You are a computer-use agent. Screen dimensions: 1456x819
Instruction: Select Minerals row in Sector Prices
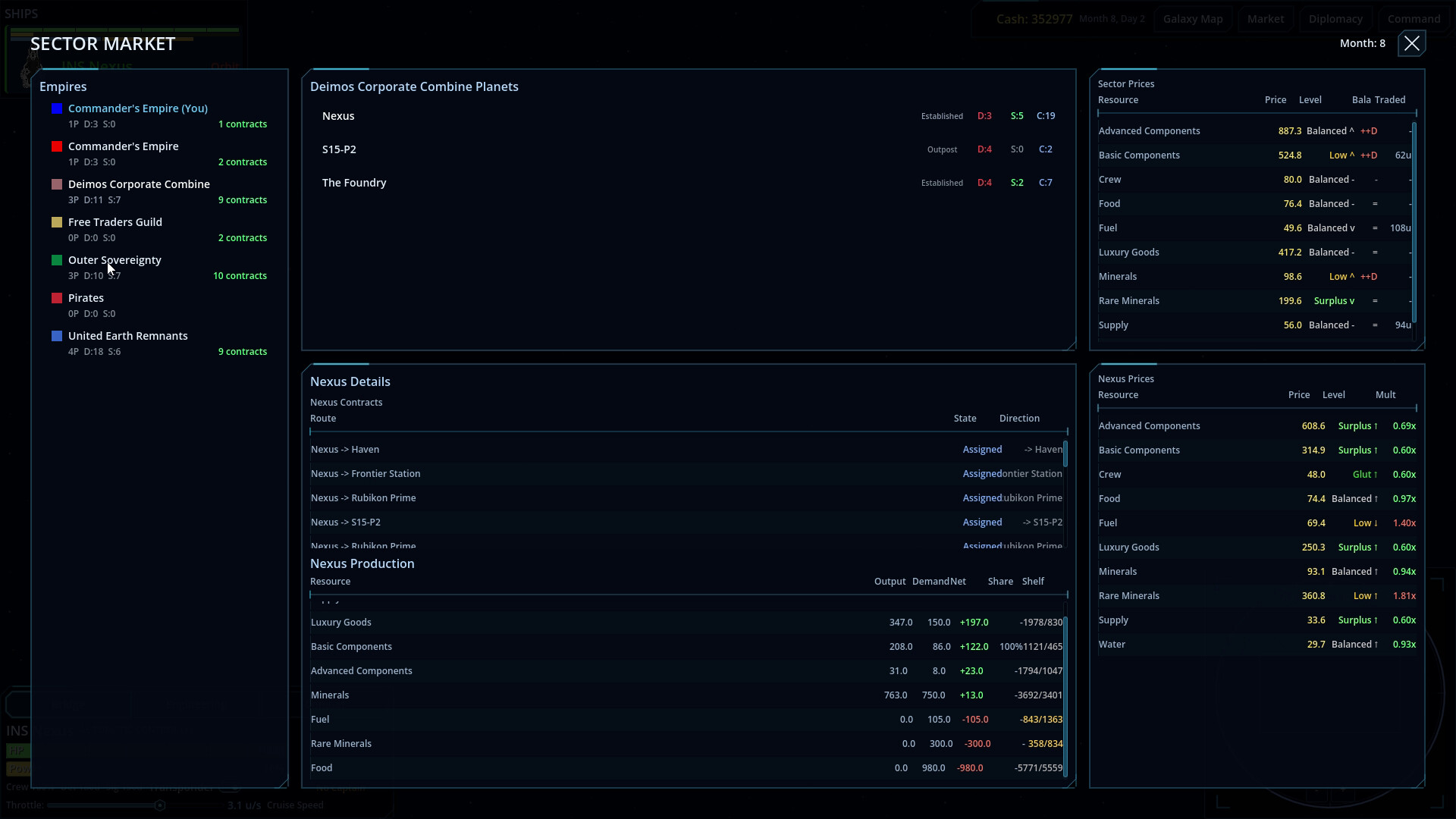1255,277
